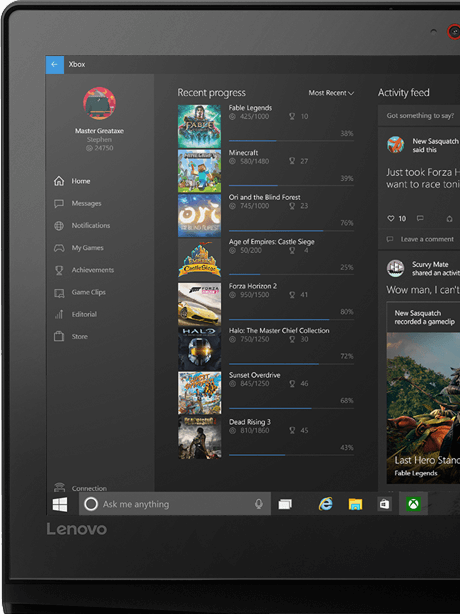The image size is (460, 614).
Task: Click the blue back arrow button
Action: (x=55, y=65)
